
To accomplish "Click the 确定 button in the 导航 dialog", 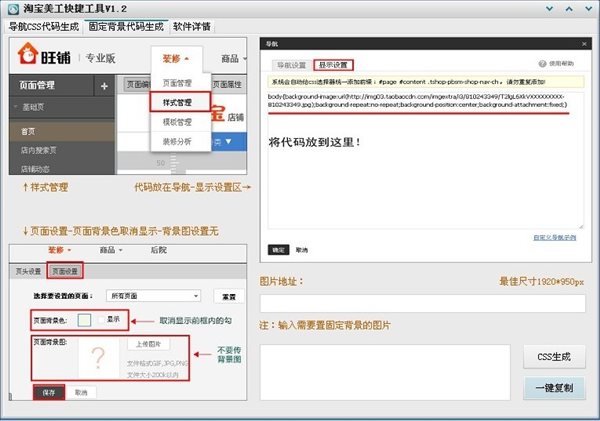I will (278, 250).
